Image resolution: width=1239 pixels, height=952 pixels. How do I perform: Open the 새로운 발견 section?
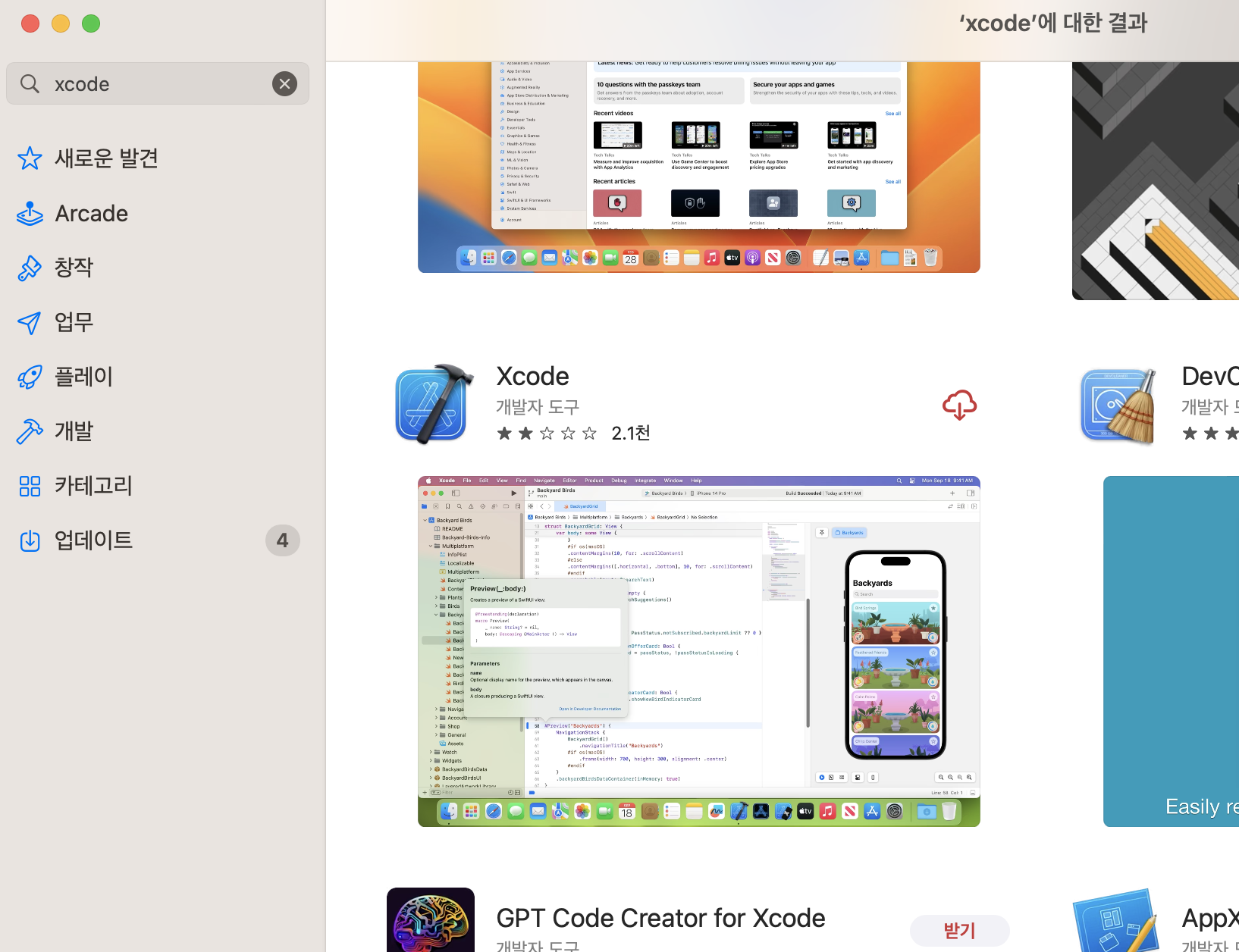(x=106, y=158)
